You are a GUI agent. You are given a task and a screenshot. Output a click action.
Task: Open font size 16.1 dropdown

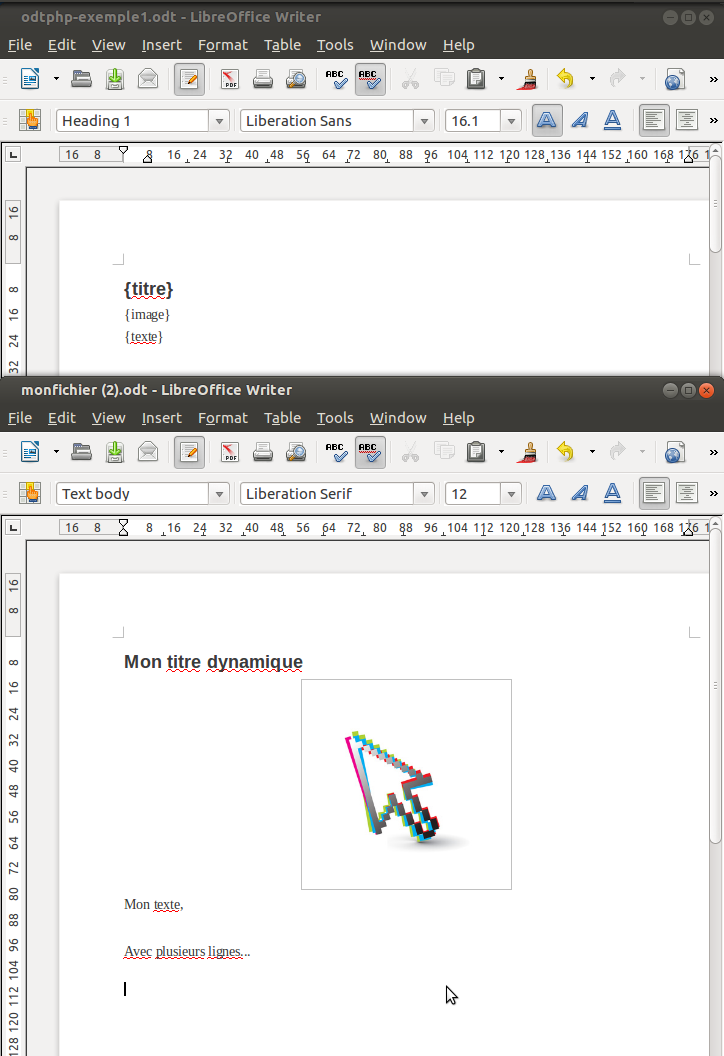point(511,121)
